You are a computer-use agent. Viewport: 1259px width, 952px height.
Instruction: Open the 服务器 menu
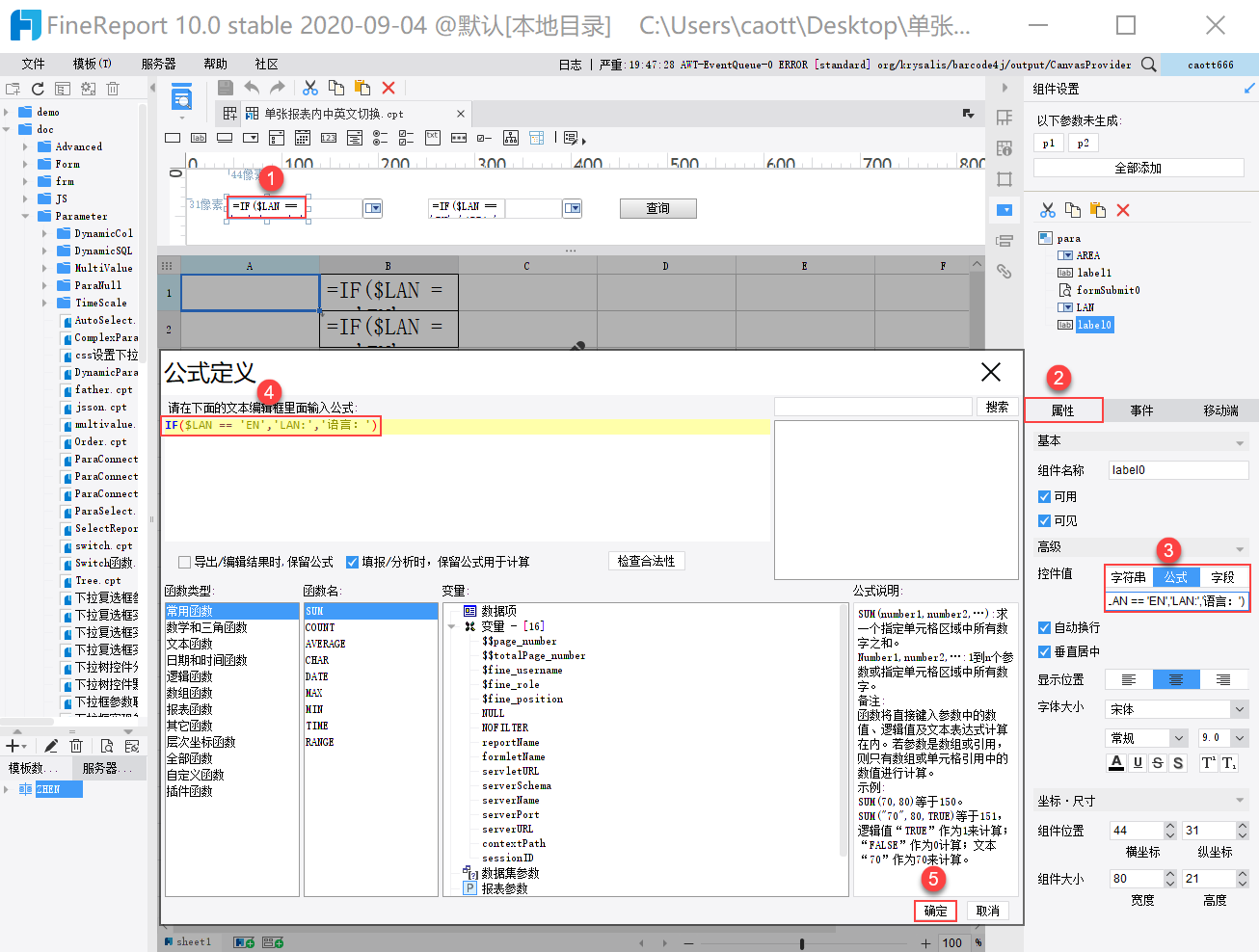click(158, 65)
